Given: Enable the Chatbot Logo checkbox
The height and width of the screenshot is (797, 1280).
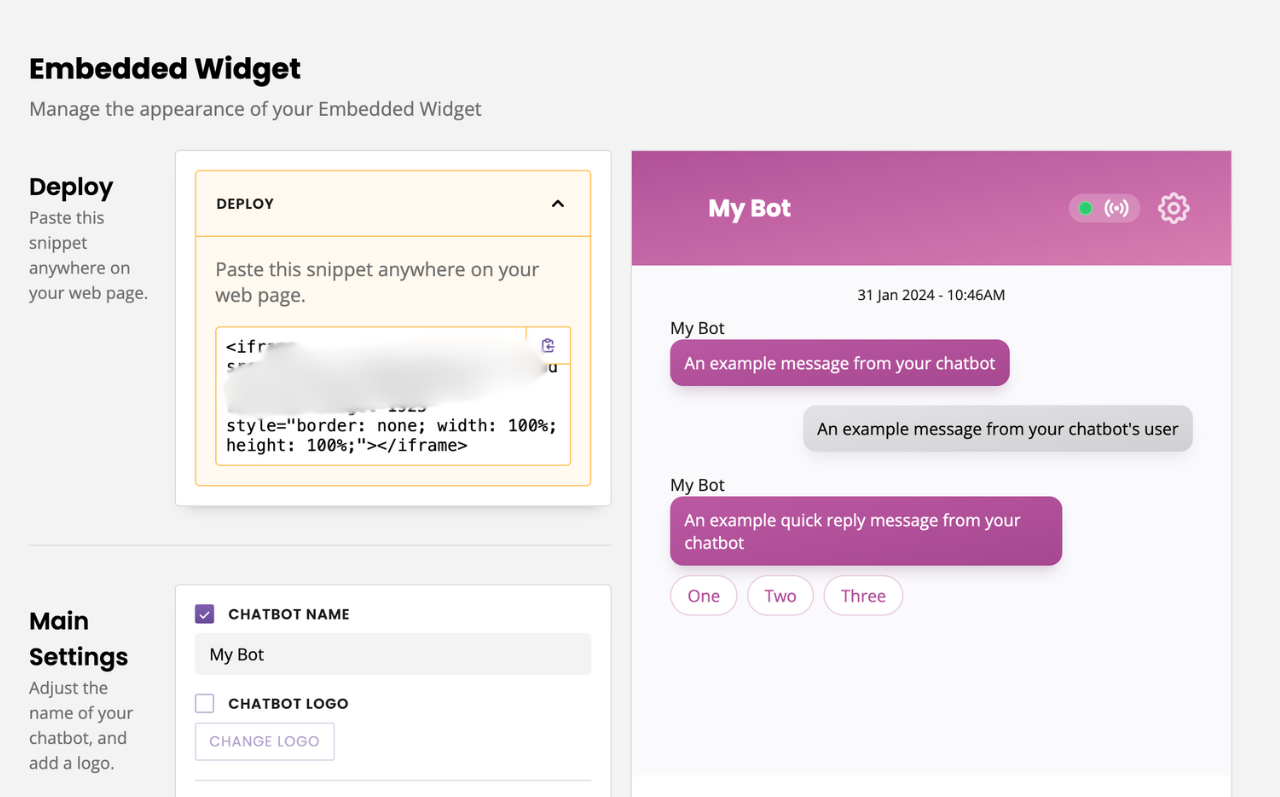Looking at the screenshot, I should tap(204, 702).
